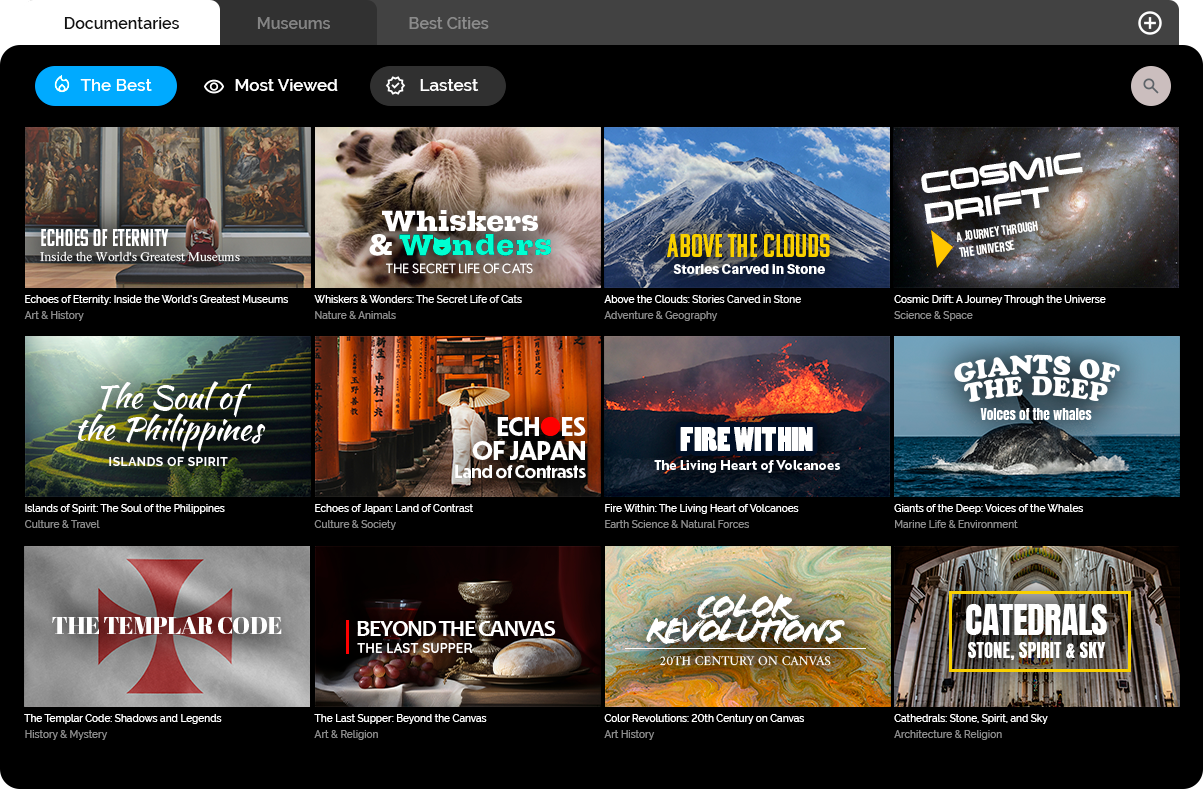1203x789 pixels.
Task: Click the 'Adventure & Geography' category label
Action: 661,315
